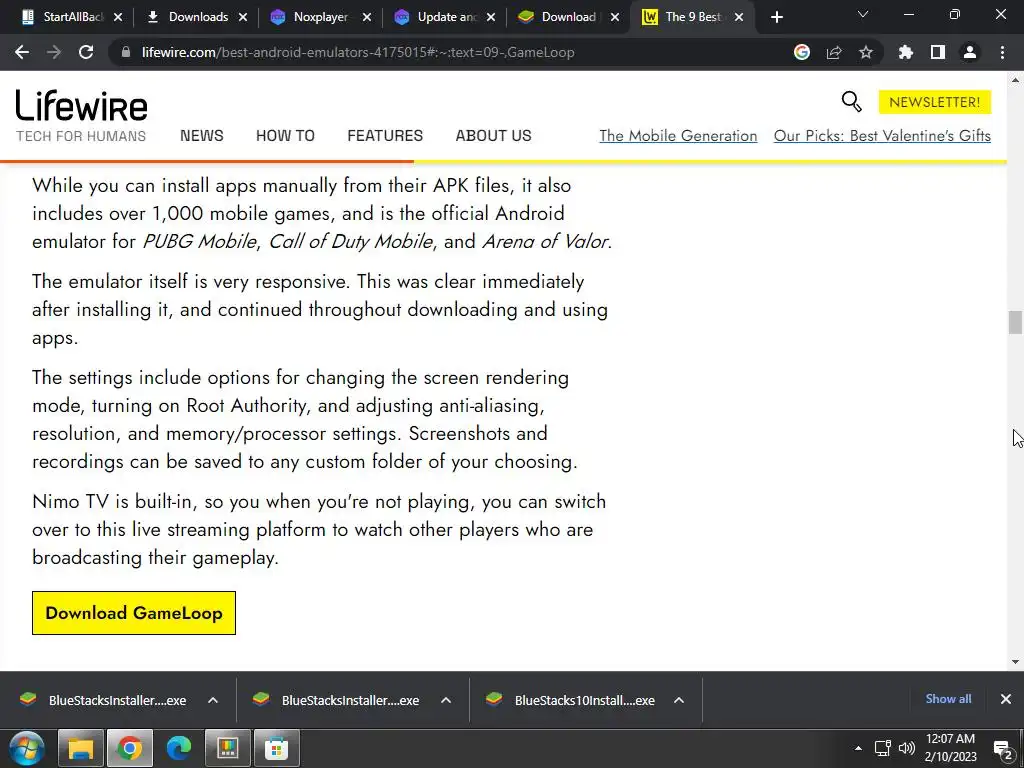Screen dimensions: 1024x768
Task: Close the downloads bar
Action: point(1006,699)
